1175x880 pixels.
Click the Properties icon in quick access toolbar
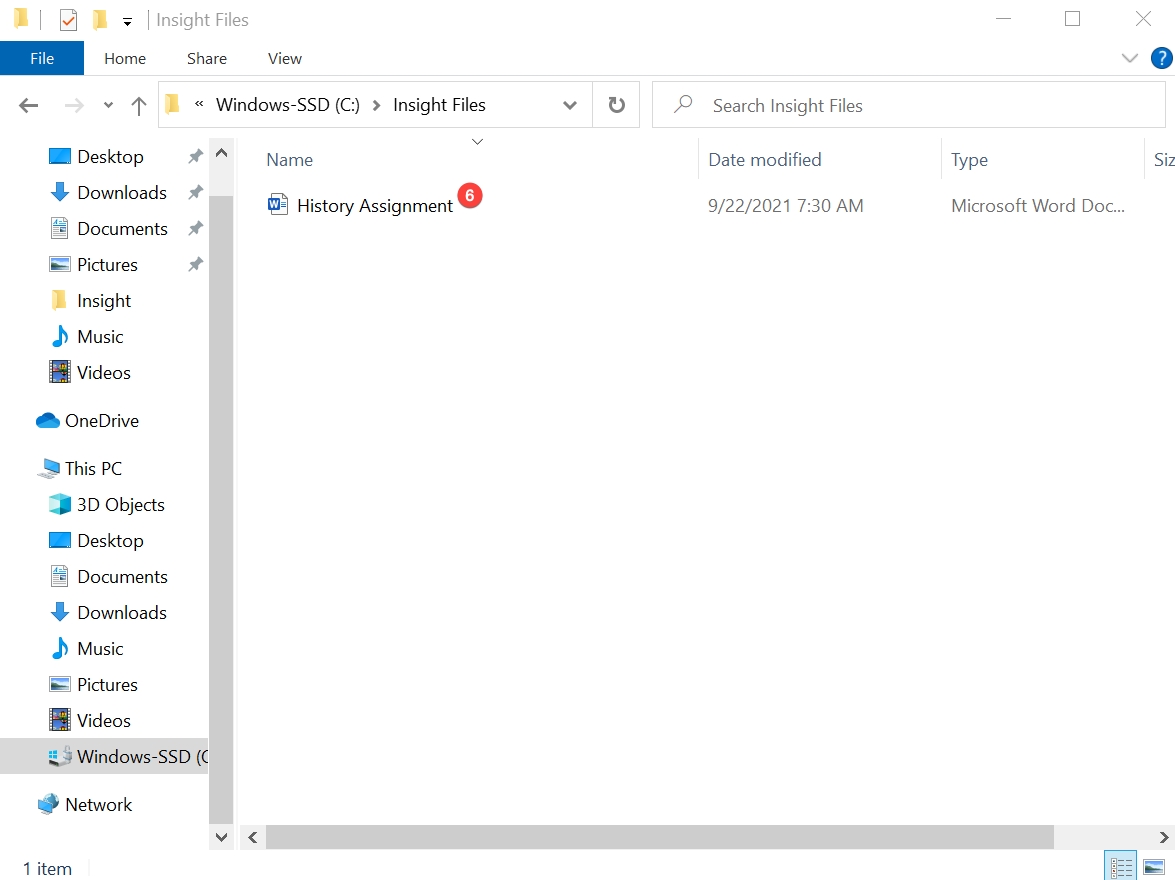point(68,20)
